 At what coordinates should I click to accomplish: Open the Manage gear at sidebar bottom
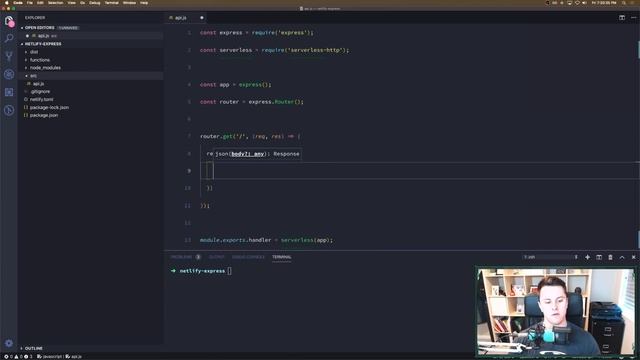(9, 343)
